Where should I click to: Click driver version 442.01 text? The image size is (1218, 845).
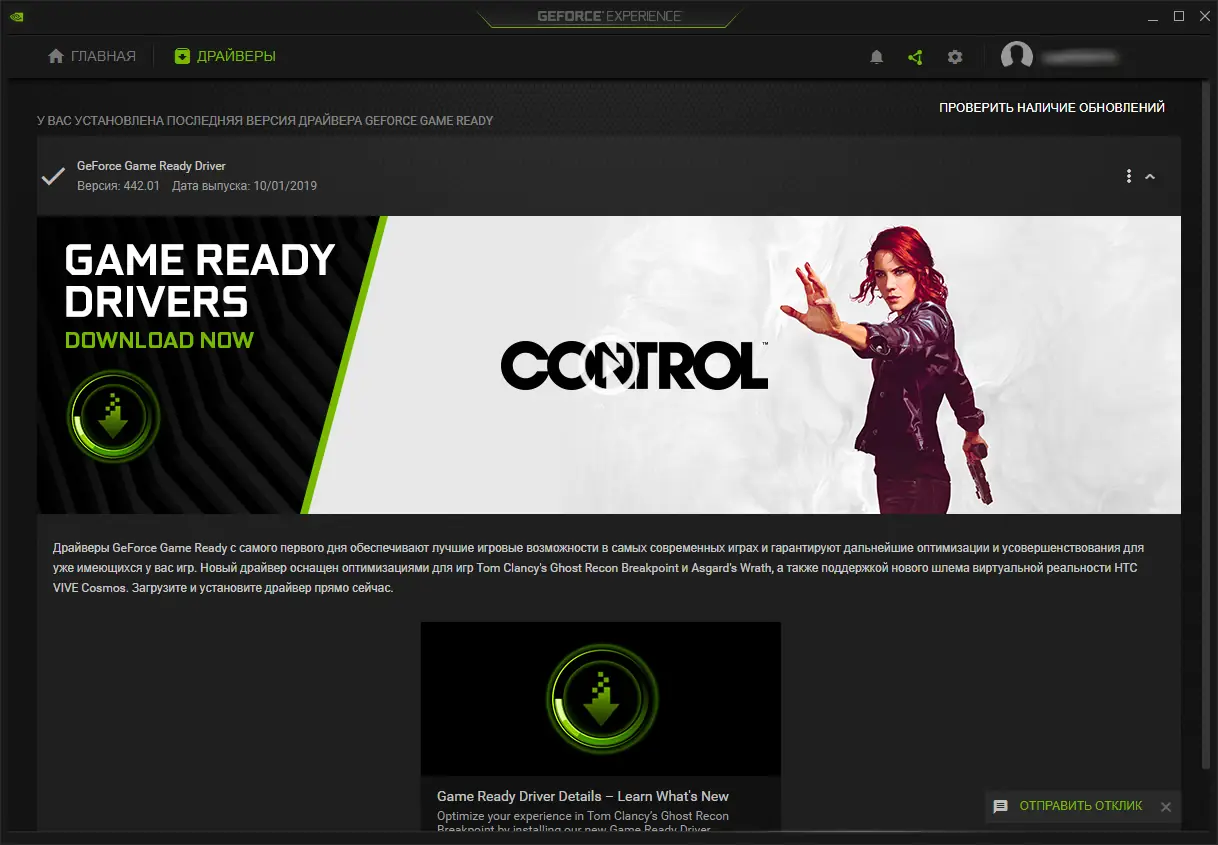pos(118,186)
